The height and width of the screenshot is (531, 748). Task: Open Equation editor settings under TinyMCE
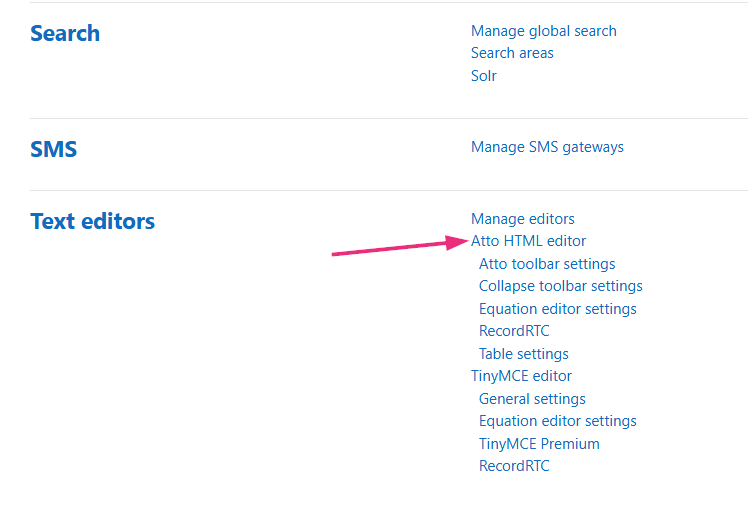557,421
